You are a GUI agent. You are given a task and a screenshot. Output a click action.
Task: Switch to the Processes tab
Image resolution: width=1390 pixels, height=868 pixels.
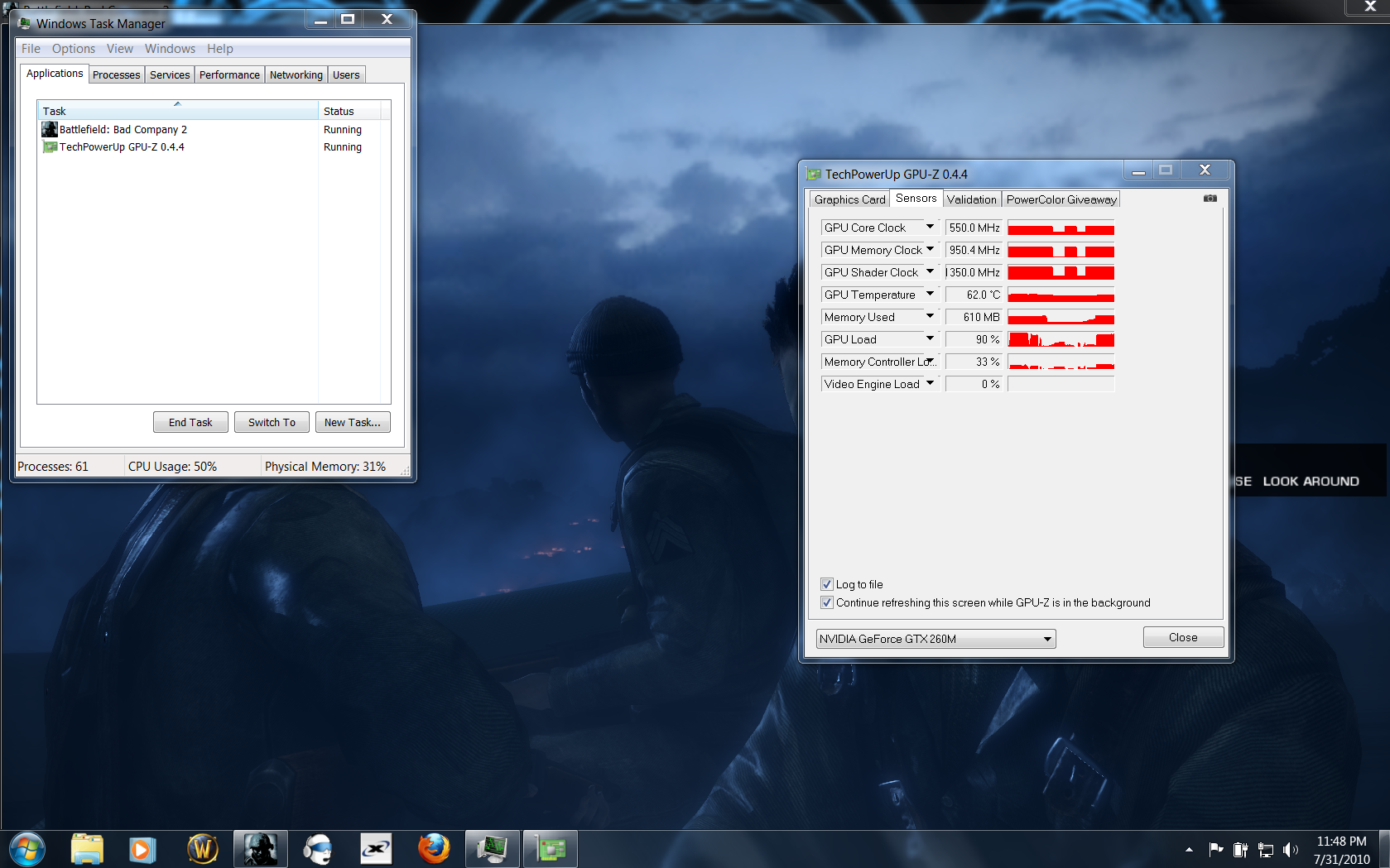[116, 74]
